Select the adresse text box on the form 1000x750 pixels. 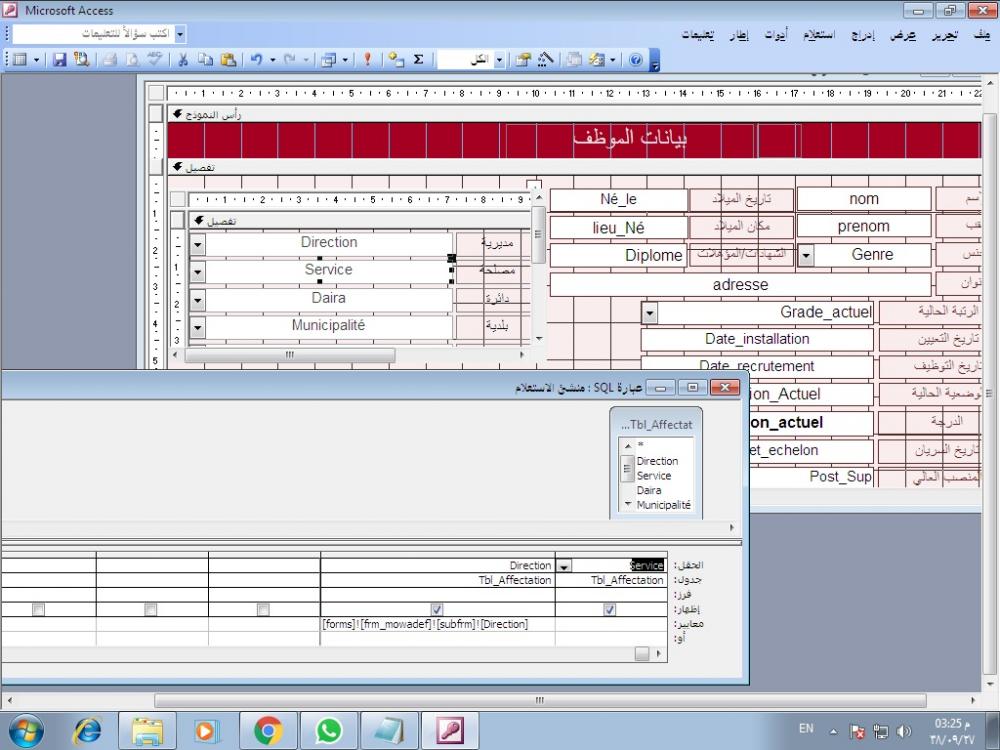(740, 284)
